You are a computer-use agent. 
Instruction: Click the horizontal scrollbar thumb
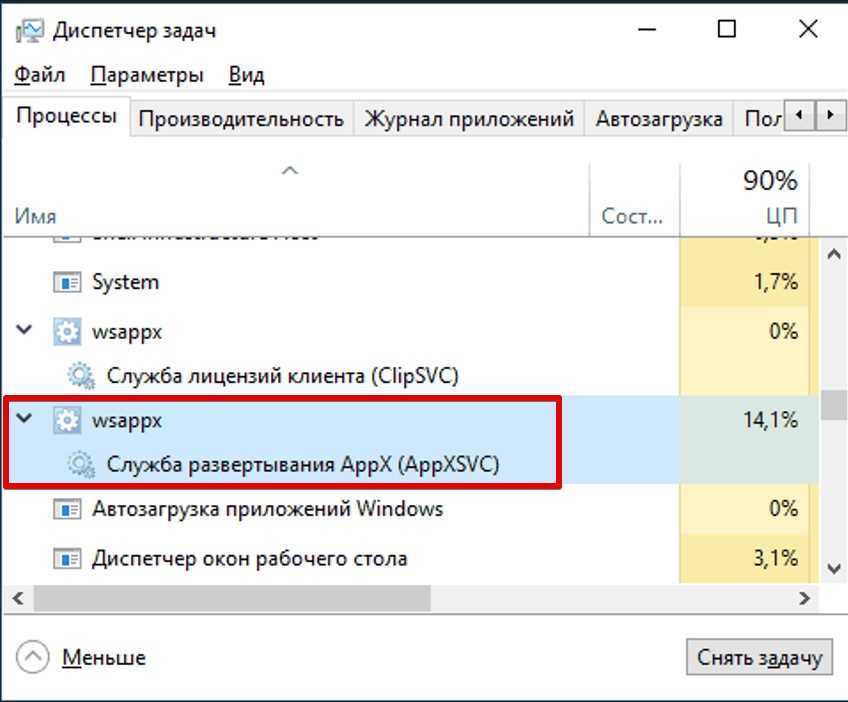232,598
